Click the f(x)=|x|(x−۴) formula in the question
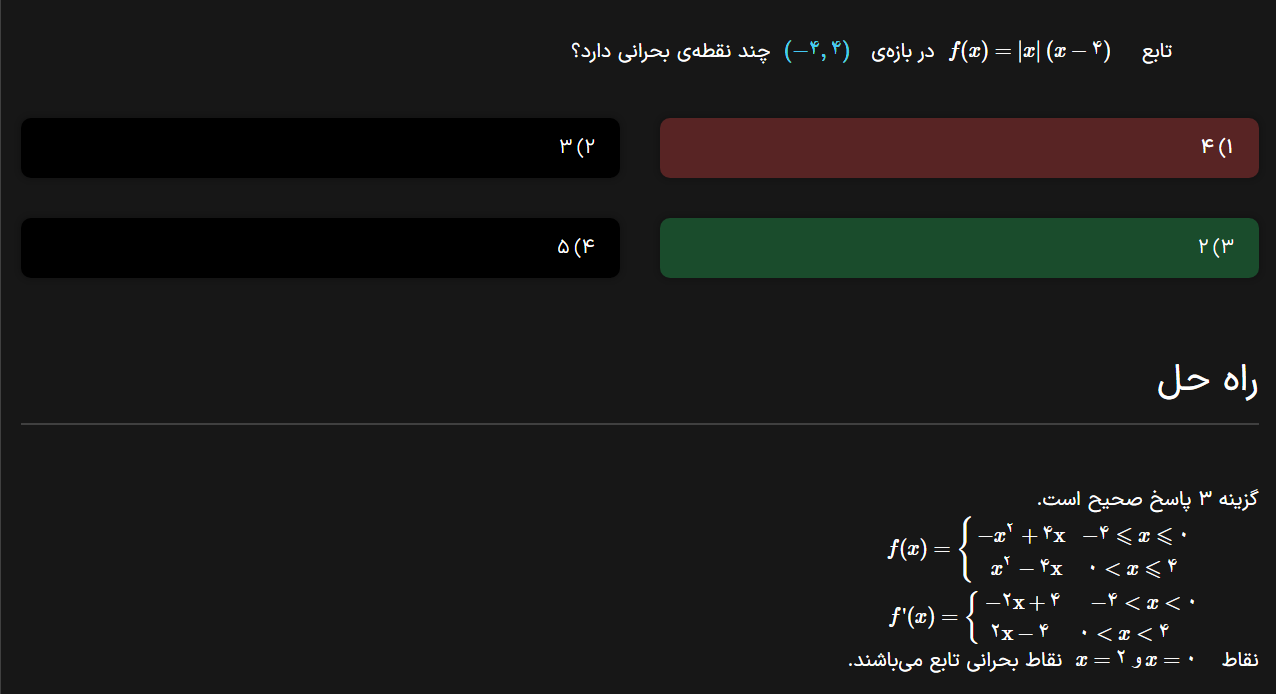 [x=1030, y=51]
